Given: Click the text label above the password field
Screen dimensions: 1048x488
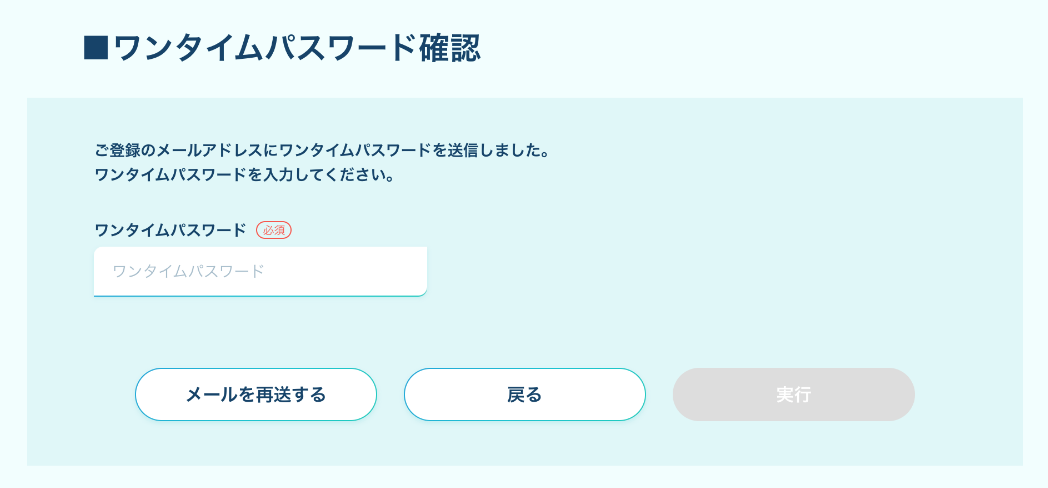Looking at the screenshot, I should click(170, 230).
